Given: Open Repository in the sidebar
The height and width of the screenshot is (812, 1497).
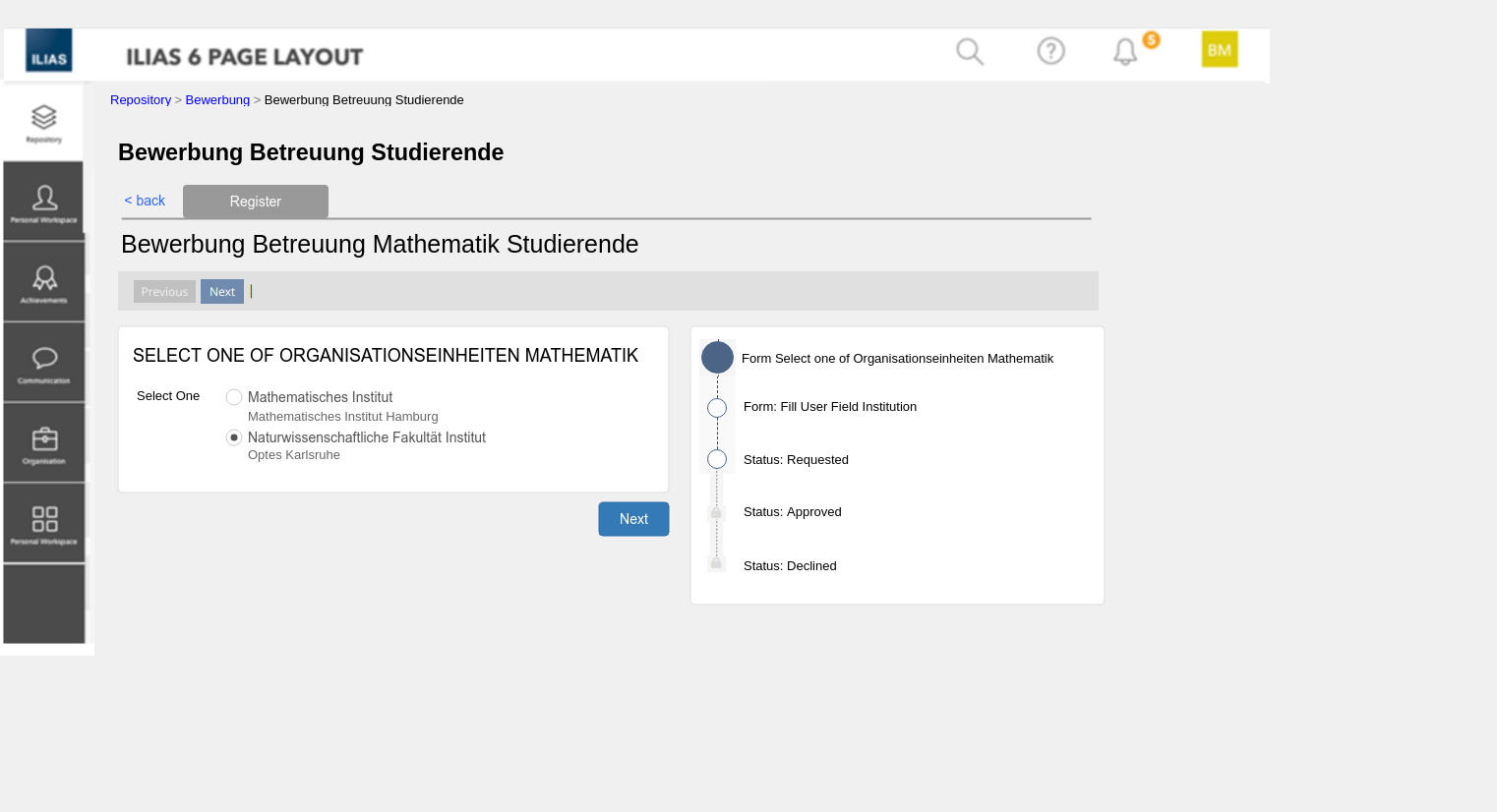Looking at the screenshot, I should point(43,123).
